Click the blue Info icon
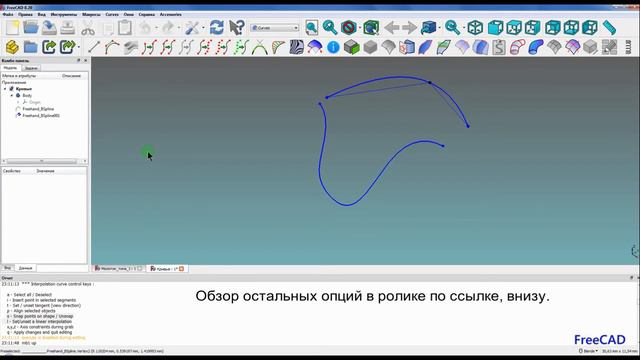Screen dimensions: 640x360 pos(333,47)
